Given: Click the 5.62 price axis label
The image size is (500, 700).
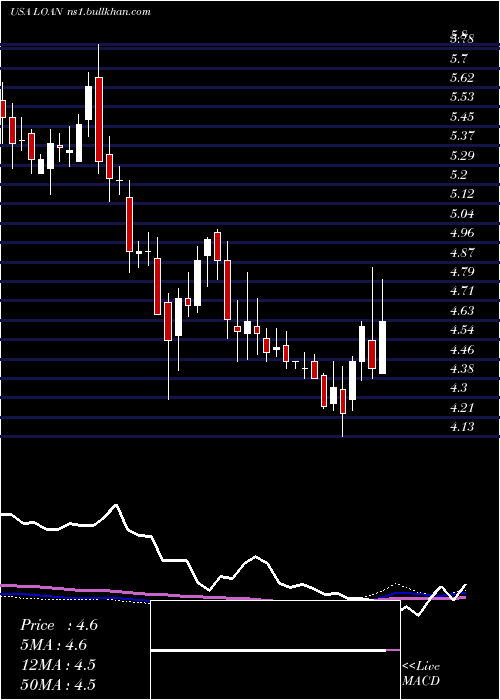Looking at the screenshot, I should tap(462, 78).
